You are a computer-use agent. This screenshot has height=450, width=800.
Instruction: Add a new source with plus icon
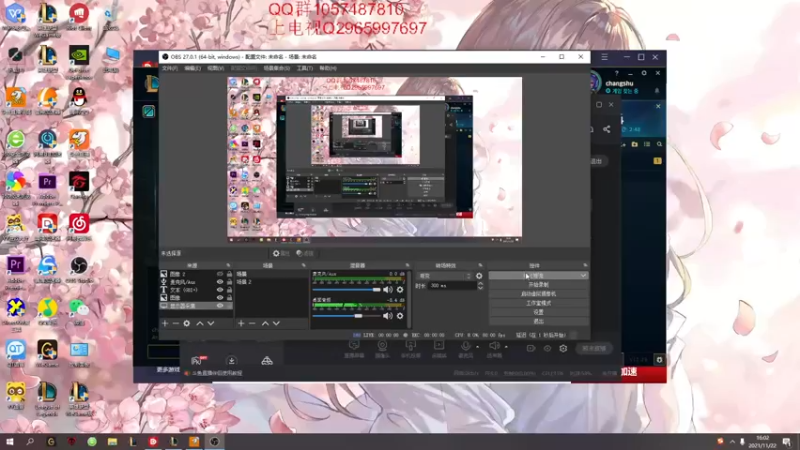tap(165, 323)
